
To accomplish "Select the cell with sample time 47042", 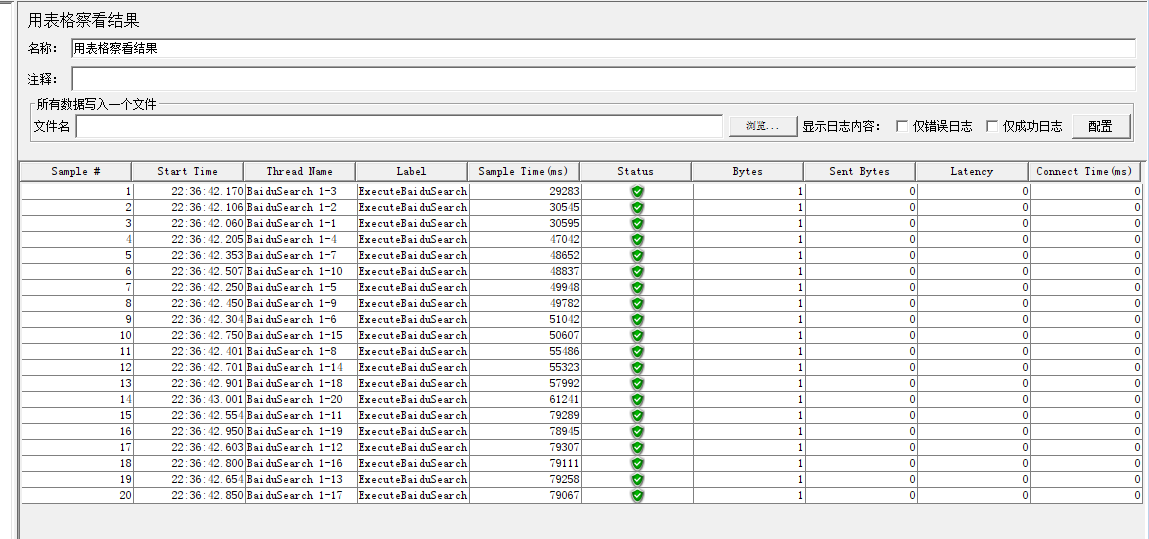I will pos(525,239).
